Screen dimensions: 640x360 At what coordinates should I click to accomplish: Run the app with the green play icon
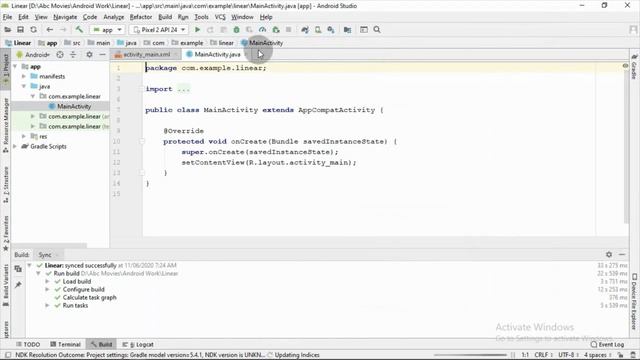coord(197,30)
